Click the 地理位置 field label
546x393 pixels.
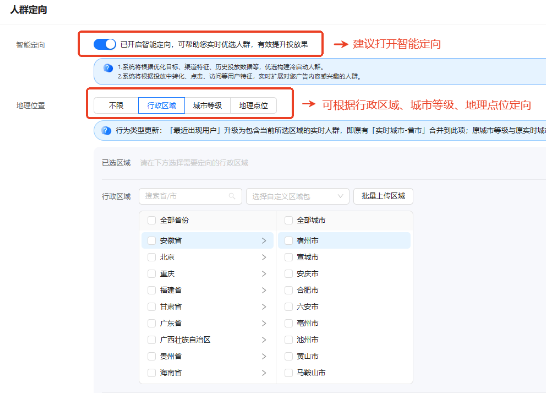[x=31, y=105]
